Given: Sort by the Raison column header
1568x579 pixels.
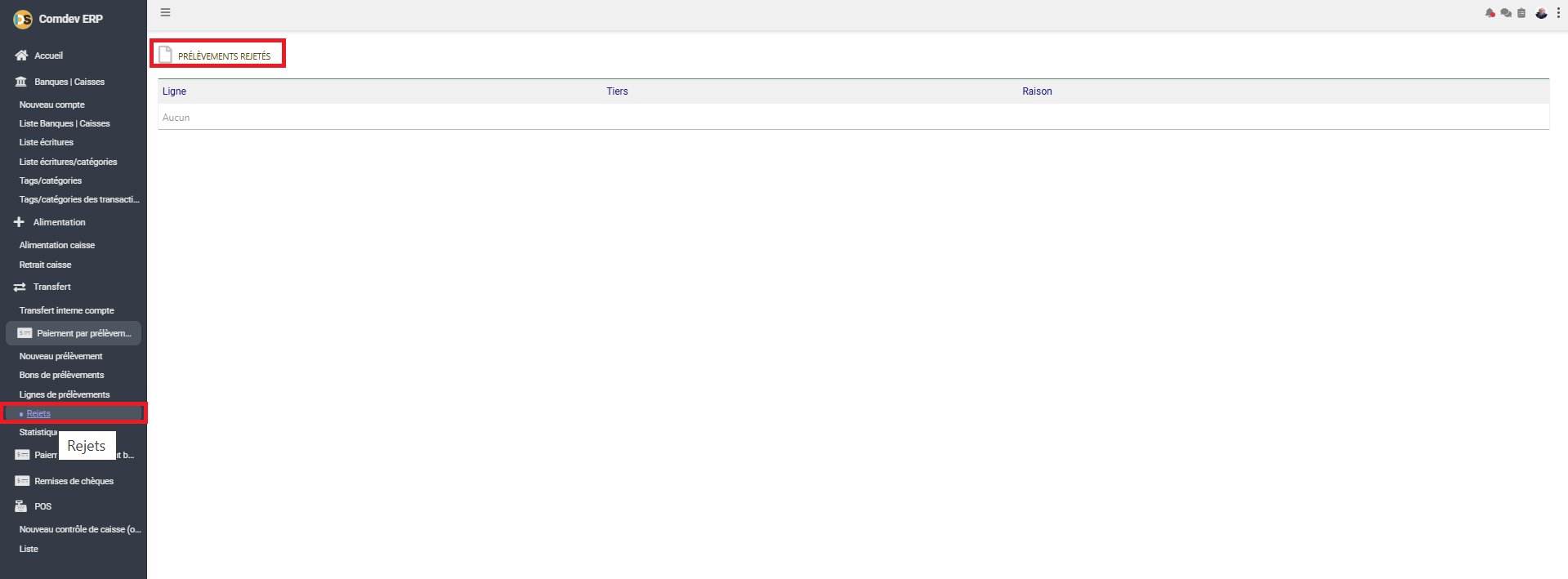Looking at the screenshot, I should [x=1037, y=91].
